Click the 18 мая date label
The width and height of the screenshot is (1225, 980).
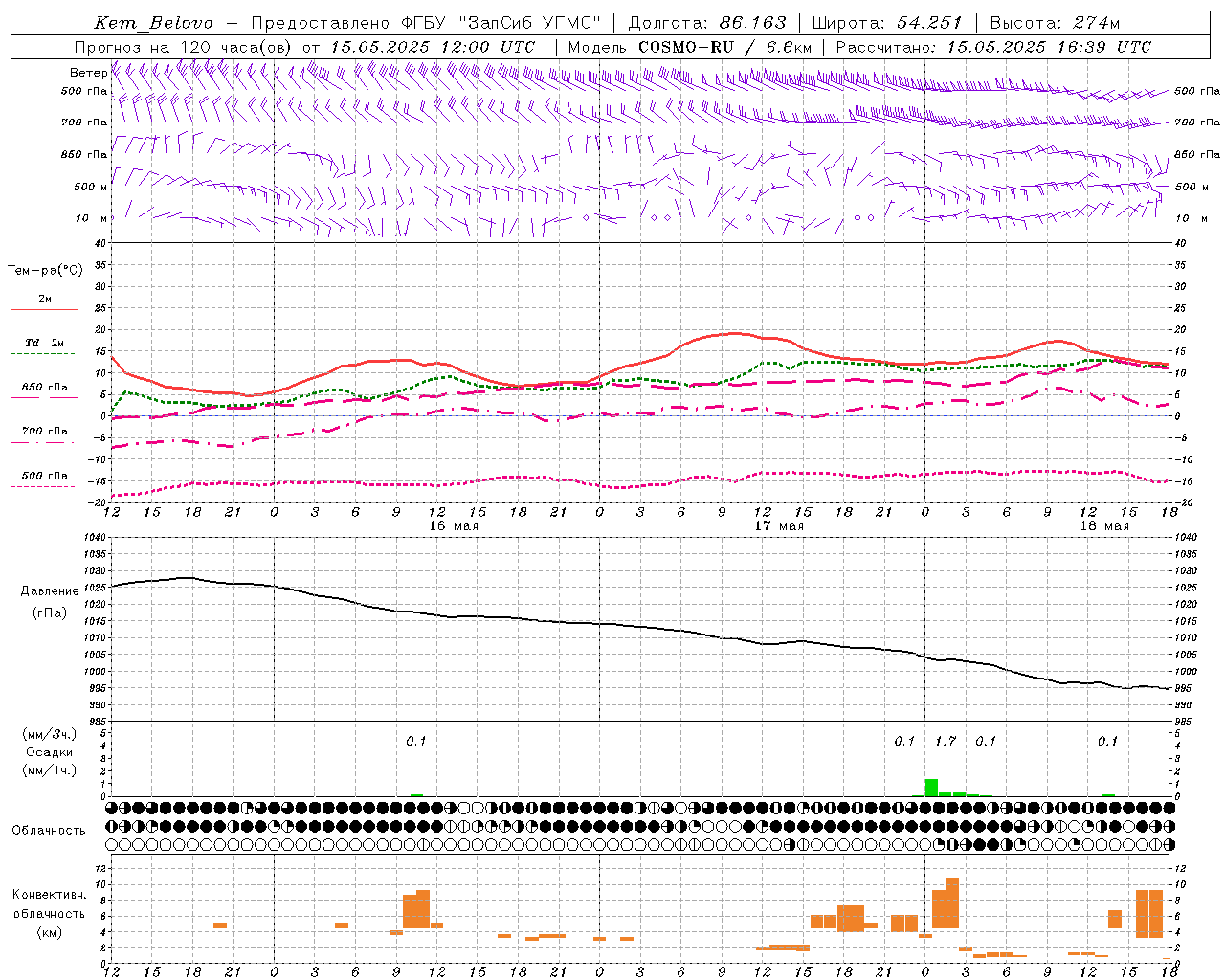point(1104,525)
